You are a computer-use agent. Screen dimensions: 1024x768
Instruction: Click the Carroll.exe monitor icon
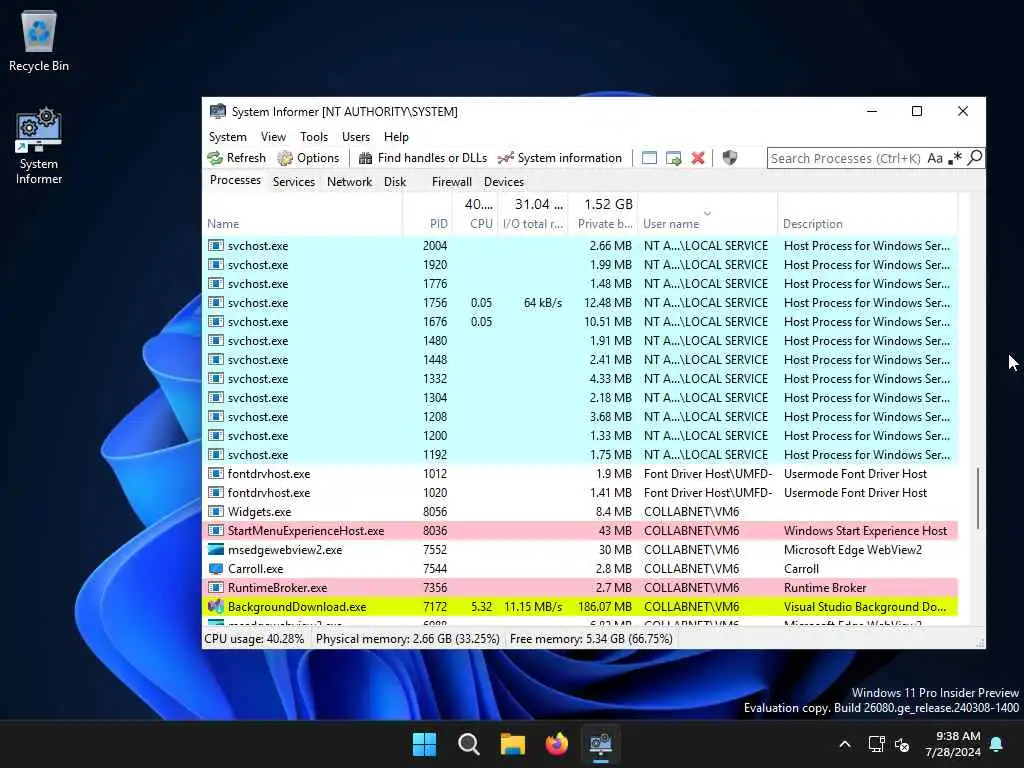[216, 569]
